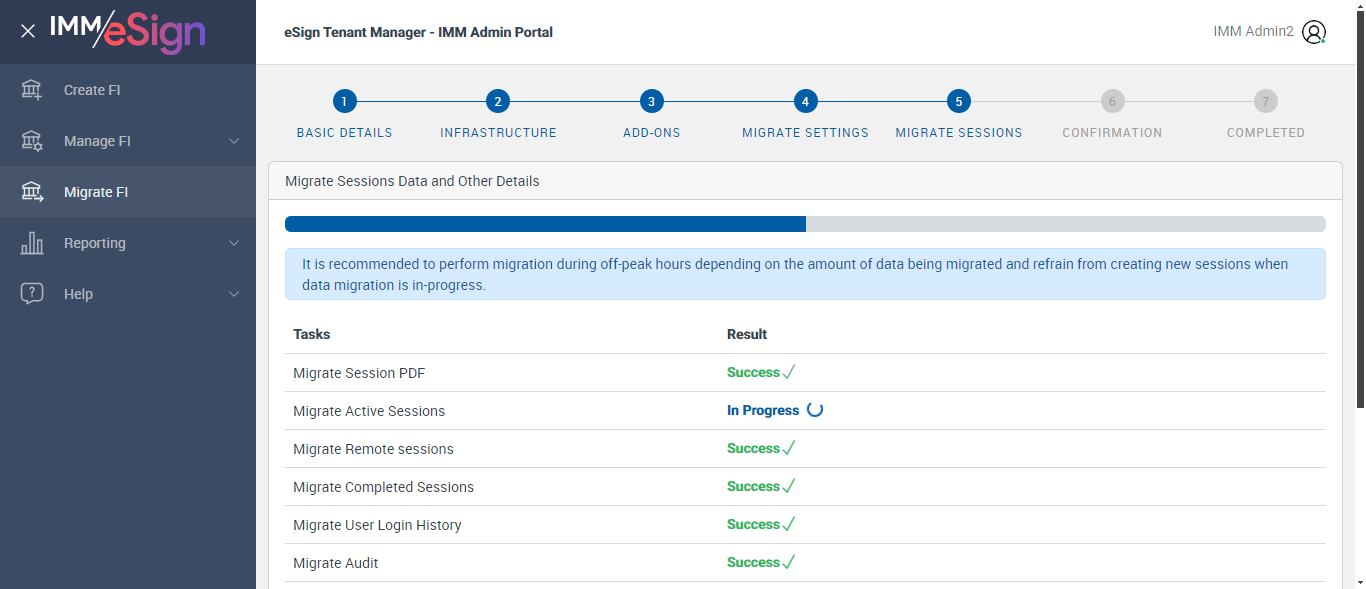Screen dimensions: 1366x589
Task: Click the Tasks column header
Action: pyautogui.click(x=311, y=334)
